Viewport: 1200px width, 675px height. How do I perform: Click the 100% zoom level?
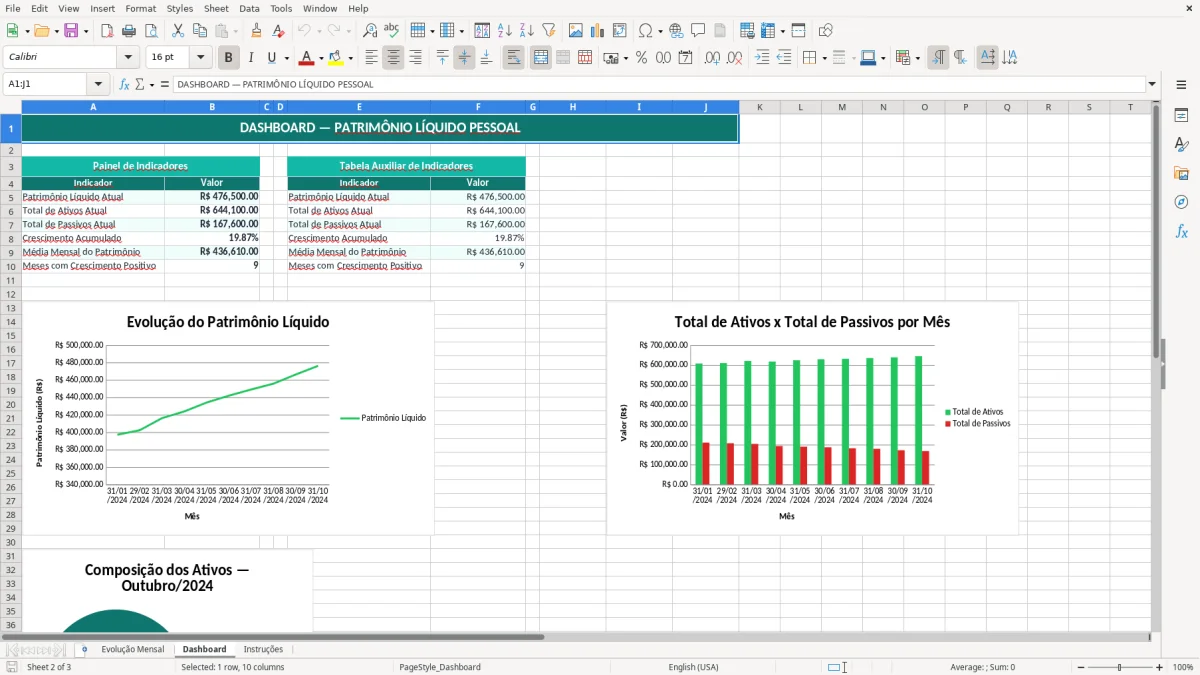coord(1183,667)
